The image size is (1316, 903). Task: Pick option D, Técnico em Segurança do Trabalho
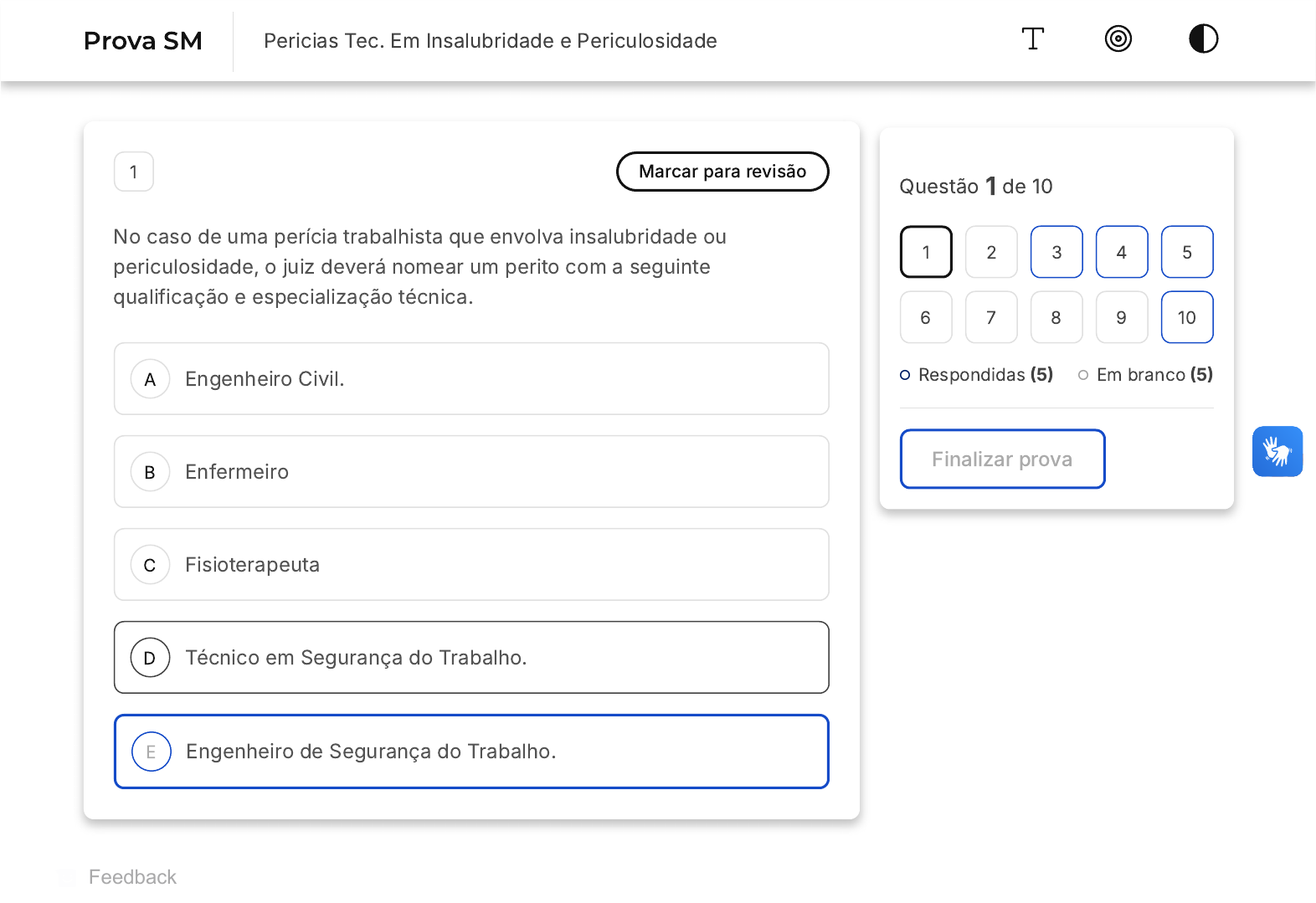pyautogui.click(x=471, y=658)
